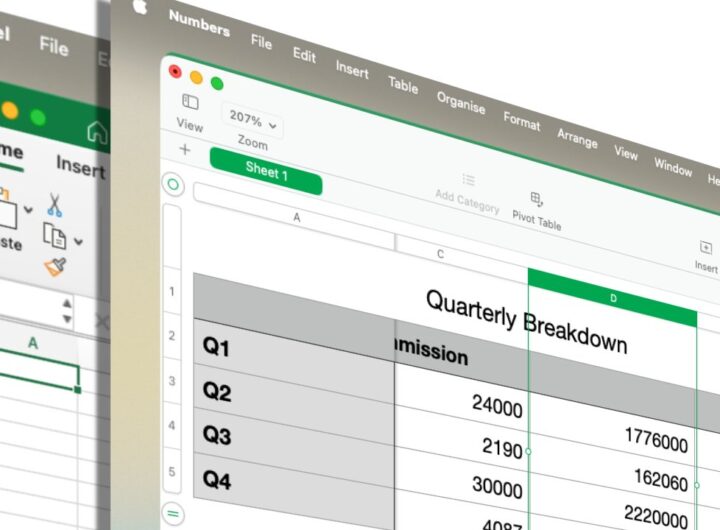The image size is (720, 530).
Task: Open the Arrange menu
Action: point(577,138)
